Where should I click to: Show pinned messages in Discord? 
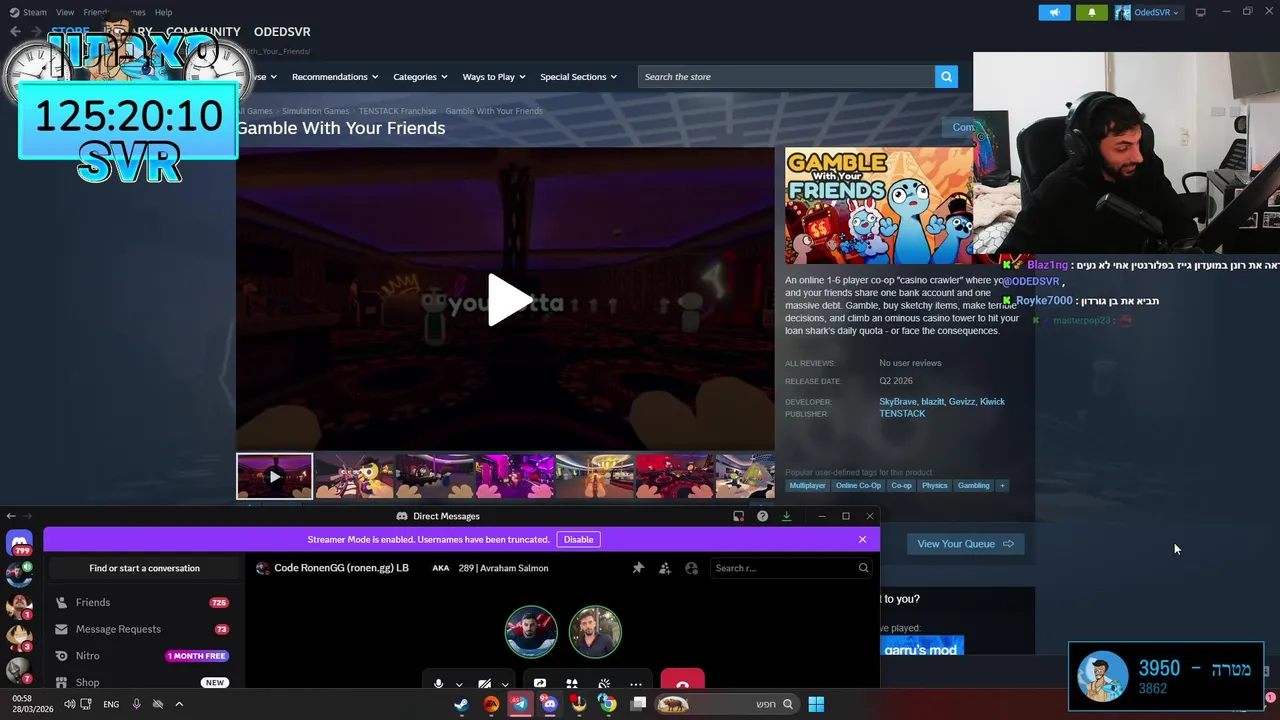coord(638,568)
